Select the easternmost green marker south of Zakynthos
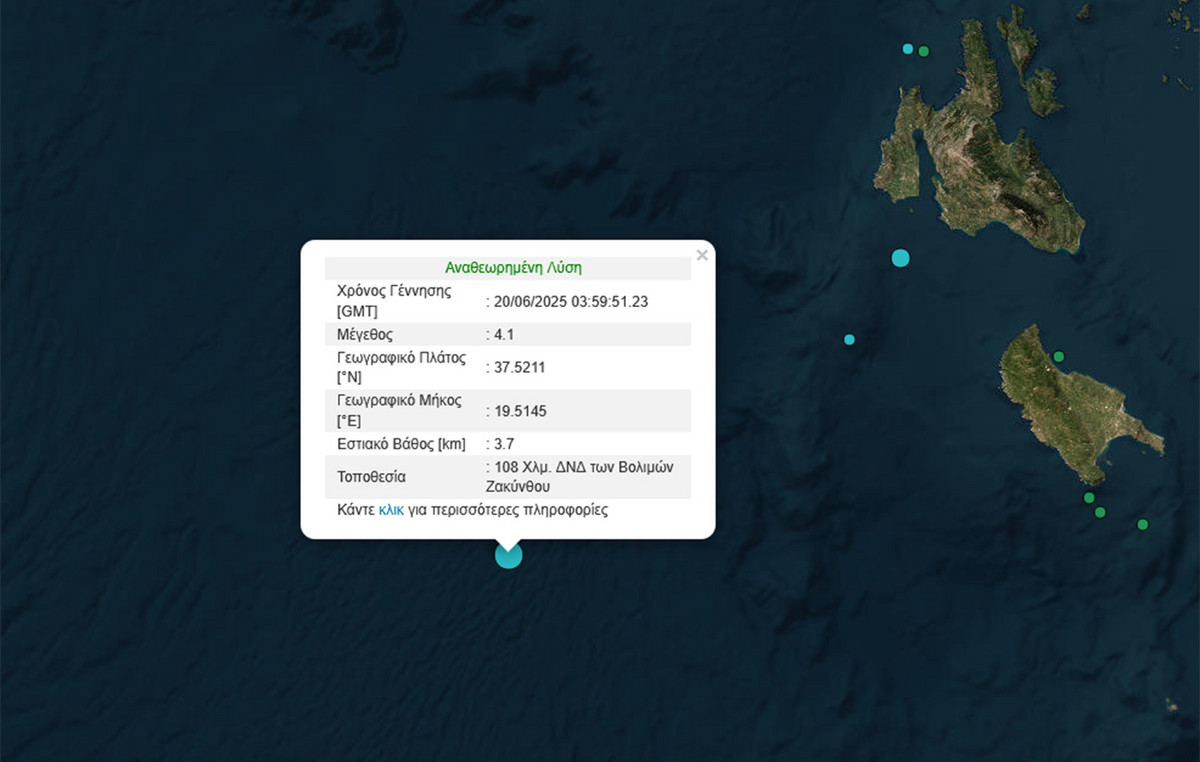This screenshot has width=1200, height=762. (x=1142, y=524)
